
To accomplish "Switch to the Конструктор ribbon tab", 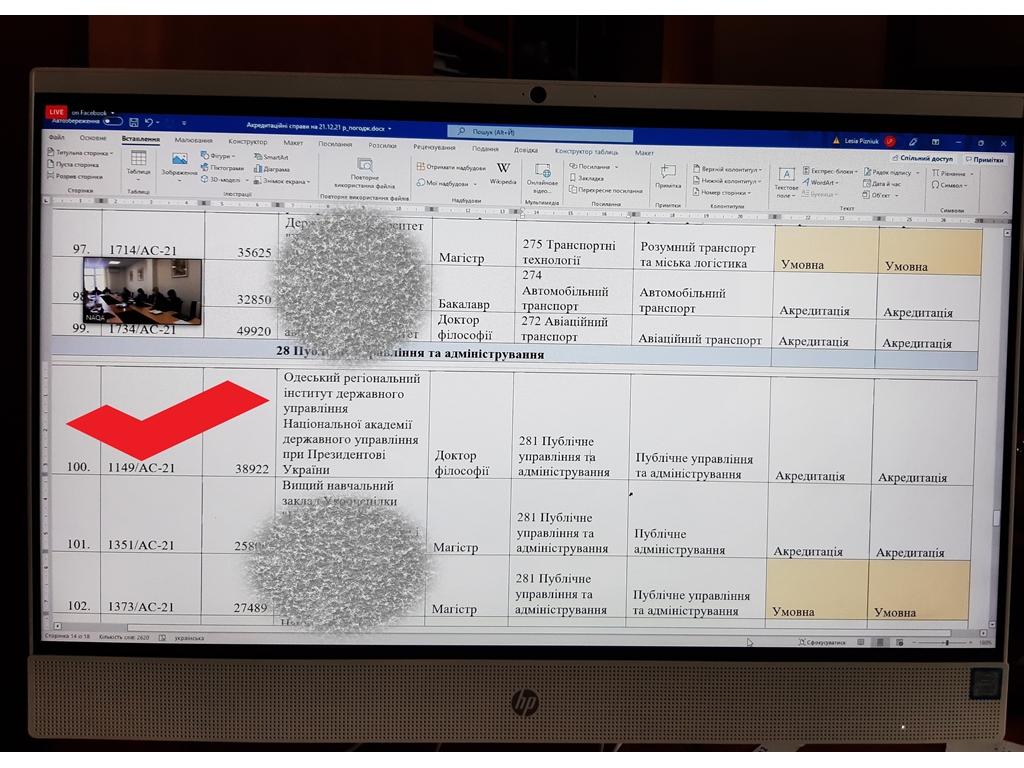I will [248, 142].
